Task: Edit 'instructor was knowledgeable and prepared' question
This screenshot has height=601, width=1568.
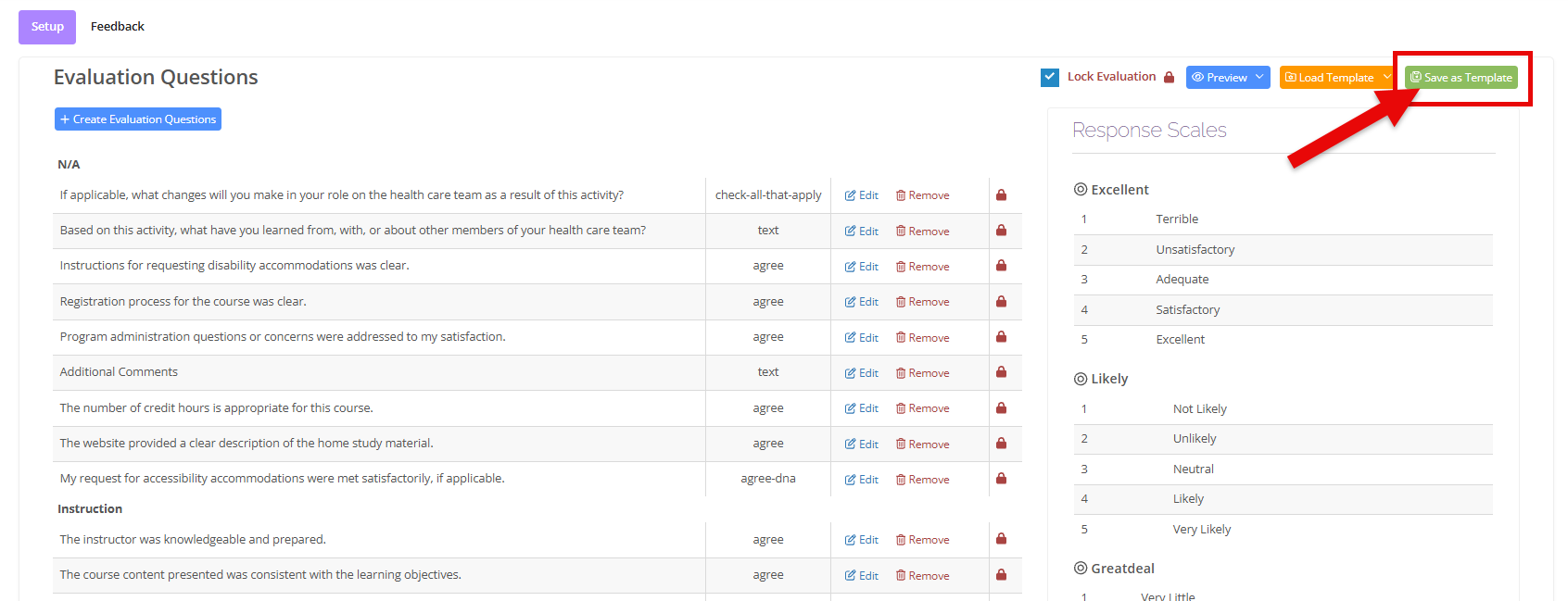Action: click(862, 540)
